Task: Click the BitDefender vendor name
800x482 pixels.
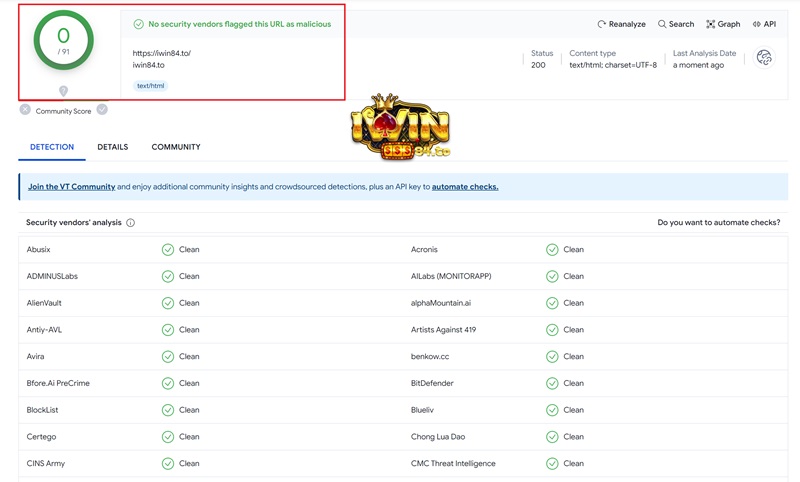Action: (x=432, y=383)
